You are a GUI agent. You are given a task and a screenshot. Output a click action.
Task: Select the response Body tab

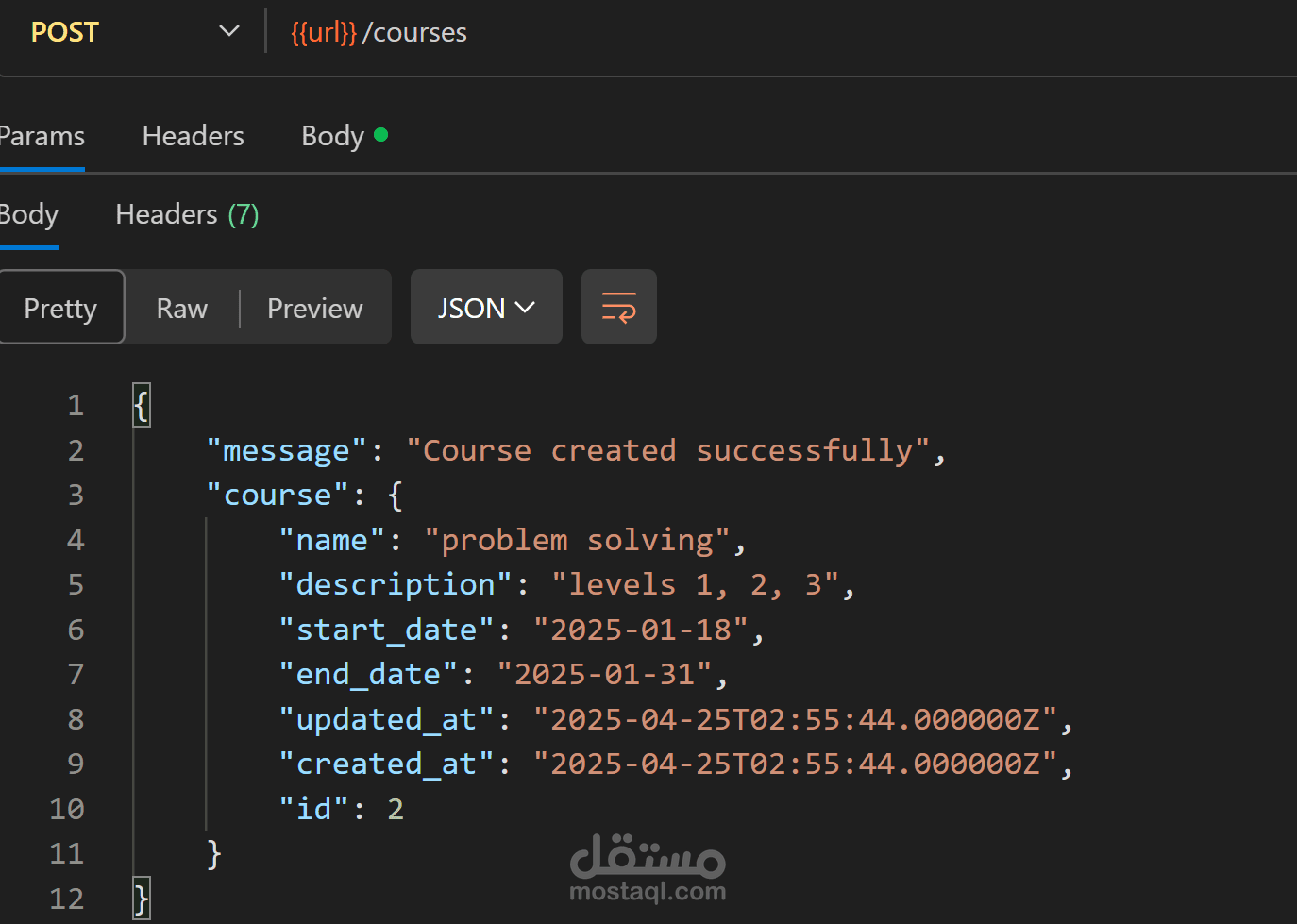pyautogui.click(x=28, y=215)
